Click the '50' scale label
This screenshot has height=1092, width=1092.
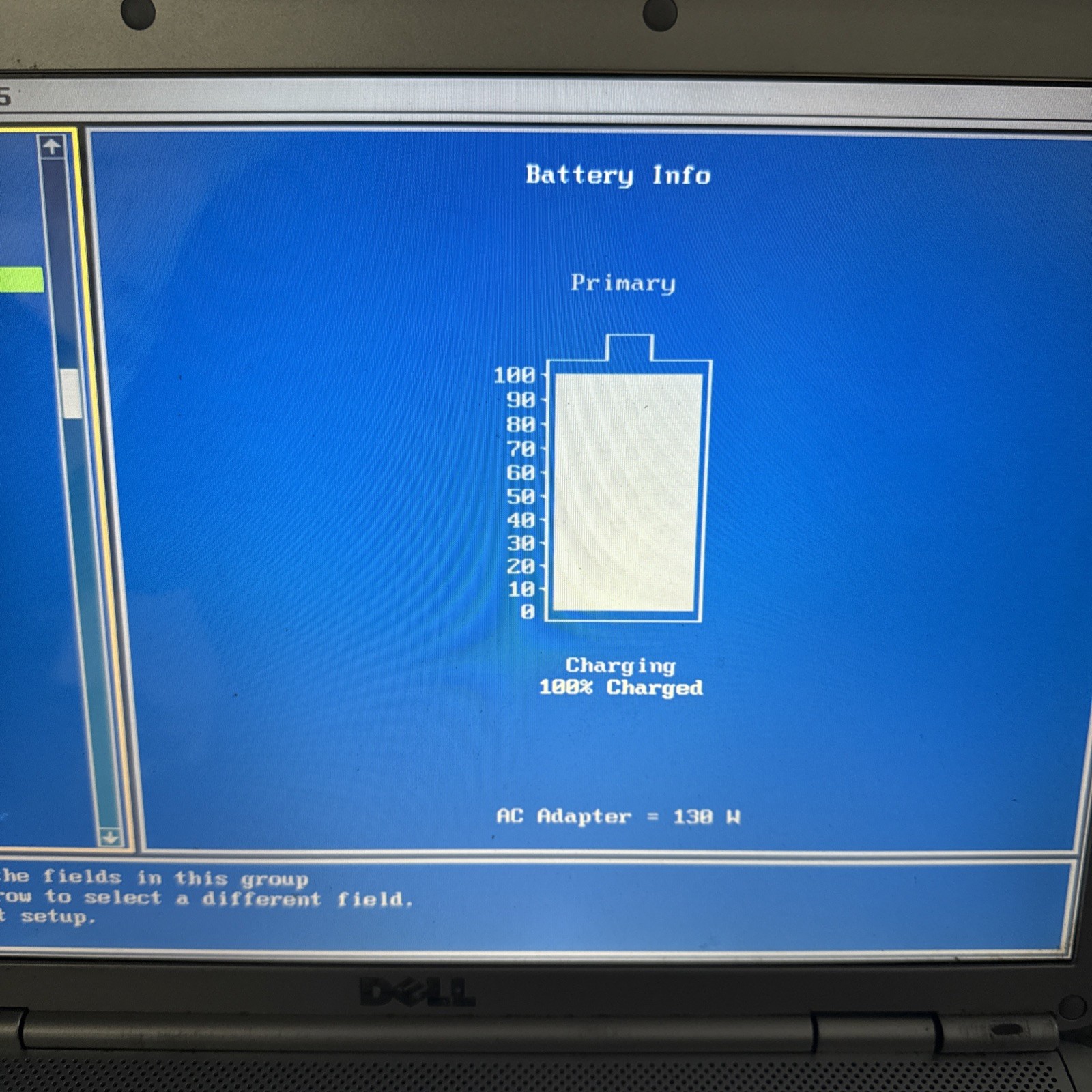(x=521, y=497)
